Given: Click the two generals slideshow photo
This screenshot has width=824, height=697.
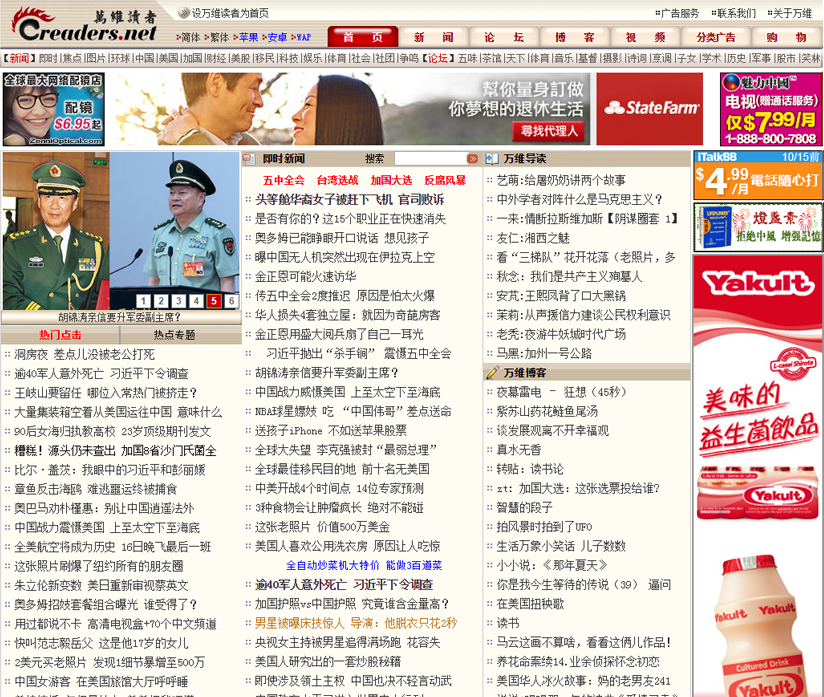Looking at the screenshot, I should [121, 231].
